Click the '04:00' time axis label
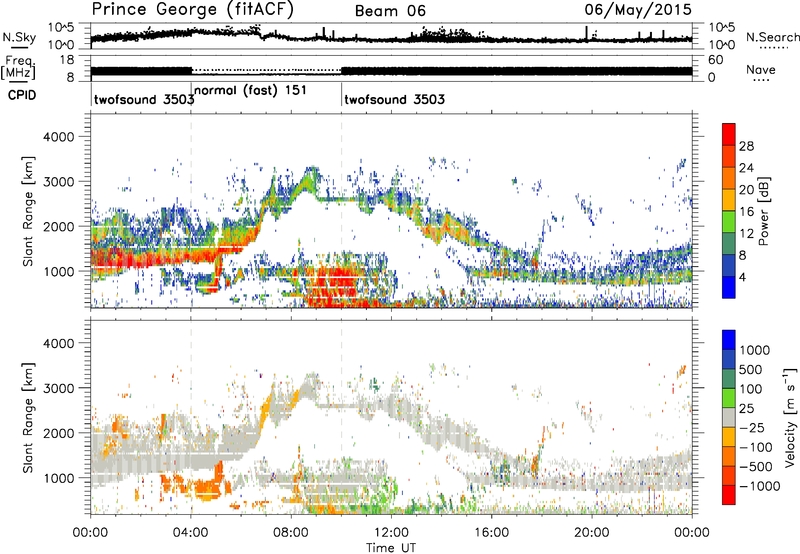The image size is (800, 554). tap(190, 533)
